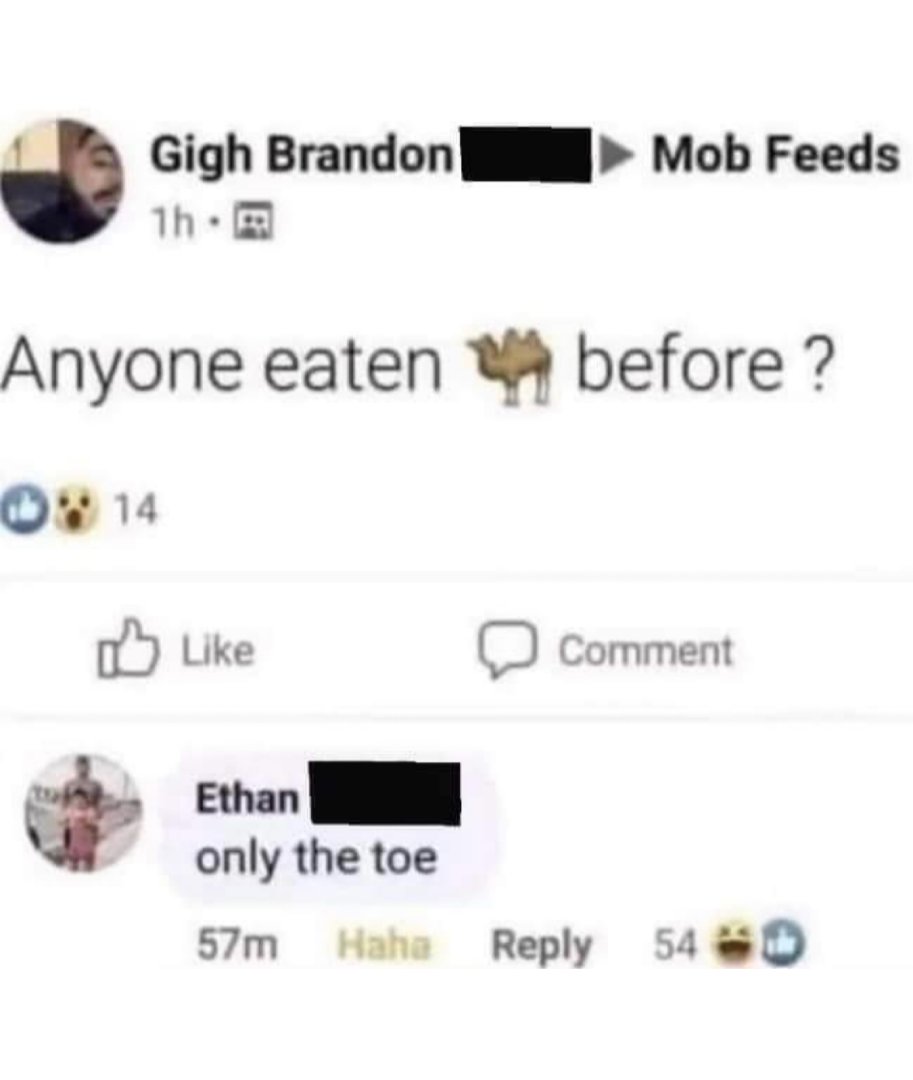The height and width of the screenshot is (1080, 913).
Task: Click the Ethan commenter name
Action: [x=246, y=798]
